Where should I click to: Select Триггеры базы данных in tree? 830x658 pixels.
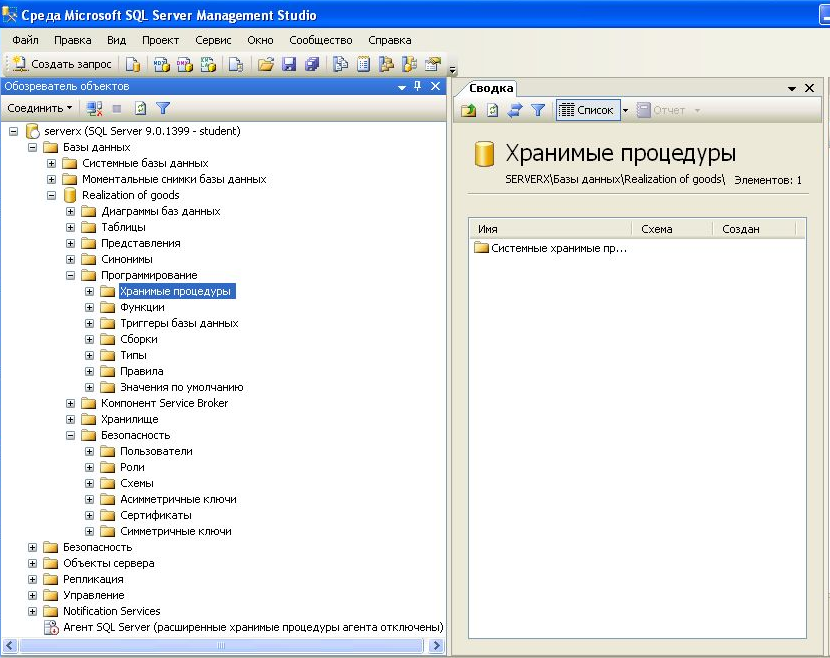pos(179,323)
